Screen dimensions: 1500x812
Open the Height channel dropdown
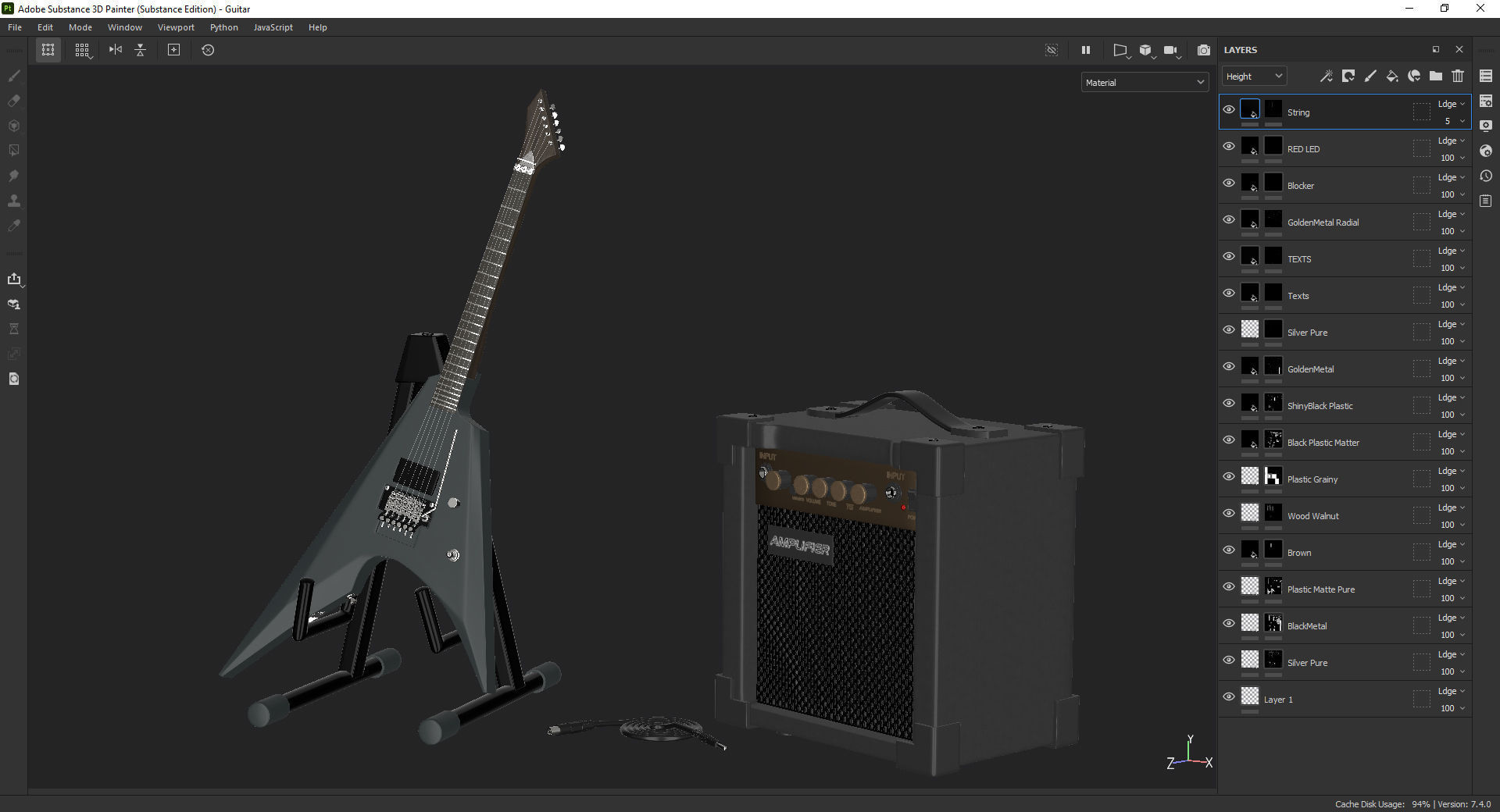1254,76
